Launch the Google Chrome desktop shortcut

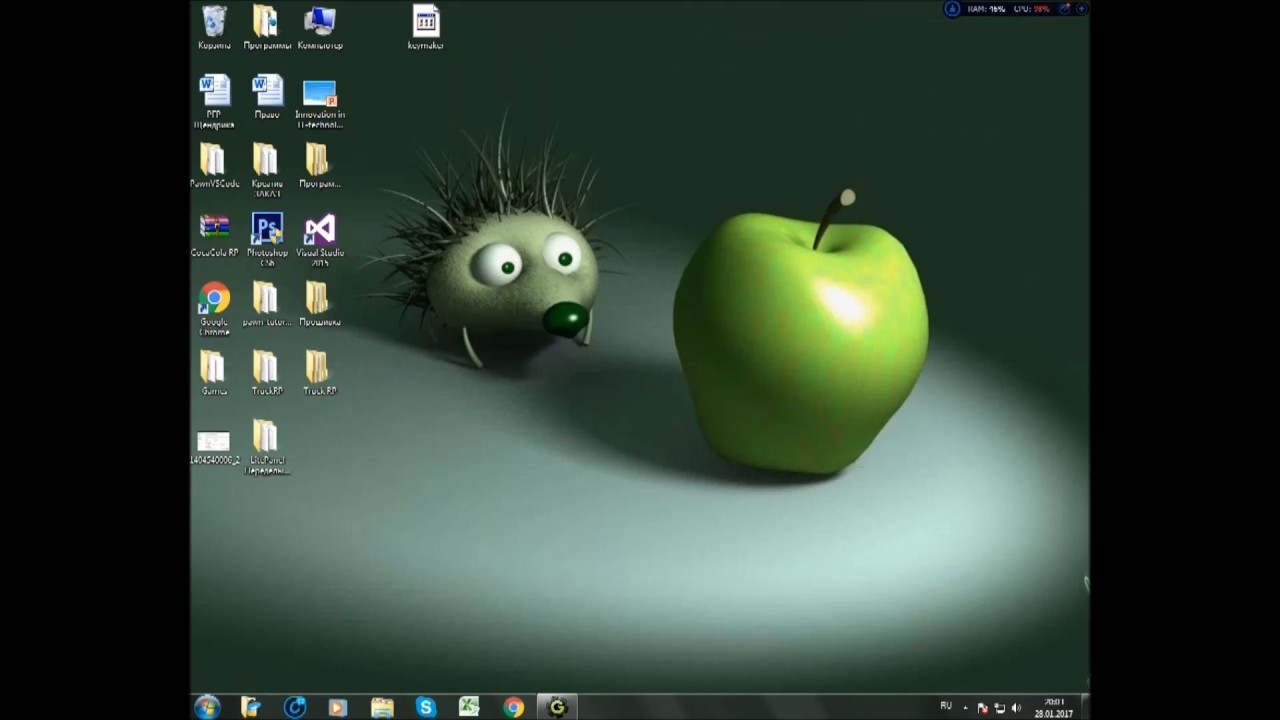pyautogui.click(x=214, y=309)
